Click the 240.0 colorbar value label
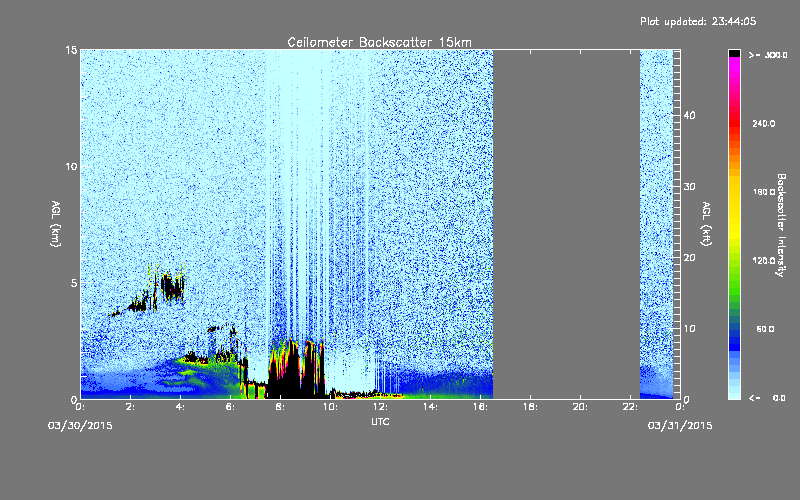This screenshot has height=500, width=800. (x=764, y=124)
